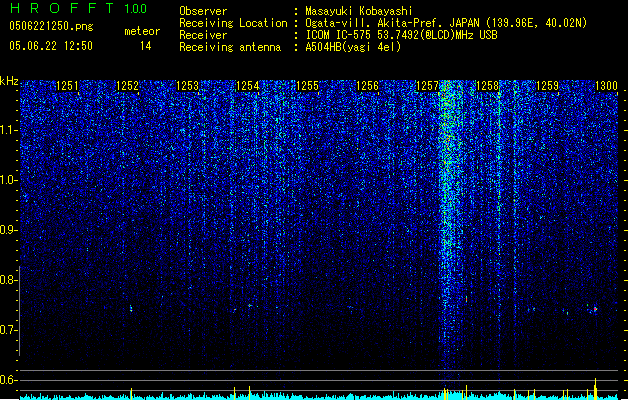Click the 1.0 kHz axis label
This screenshot has height=400, width=629.
pyautogui.click(x=9, y=180)
